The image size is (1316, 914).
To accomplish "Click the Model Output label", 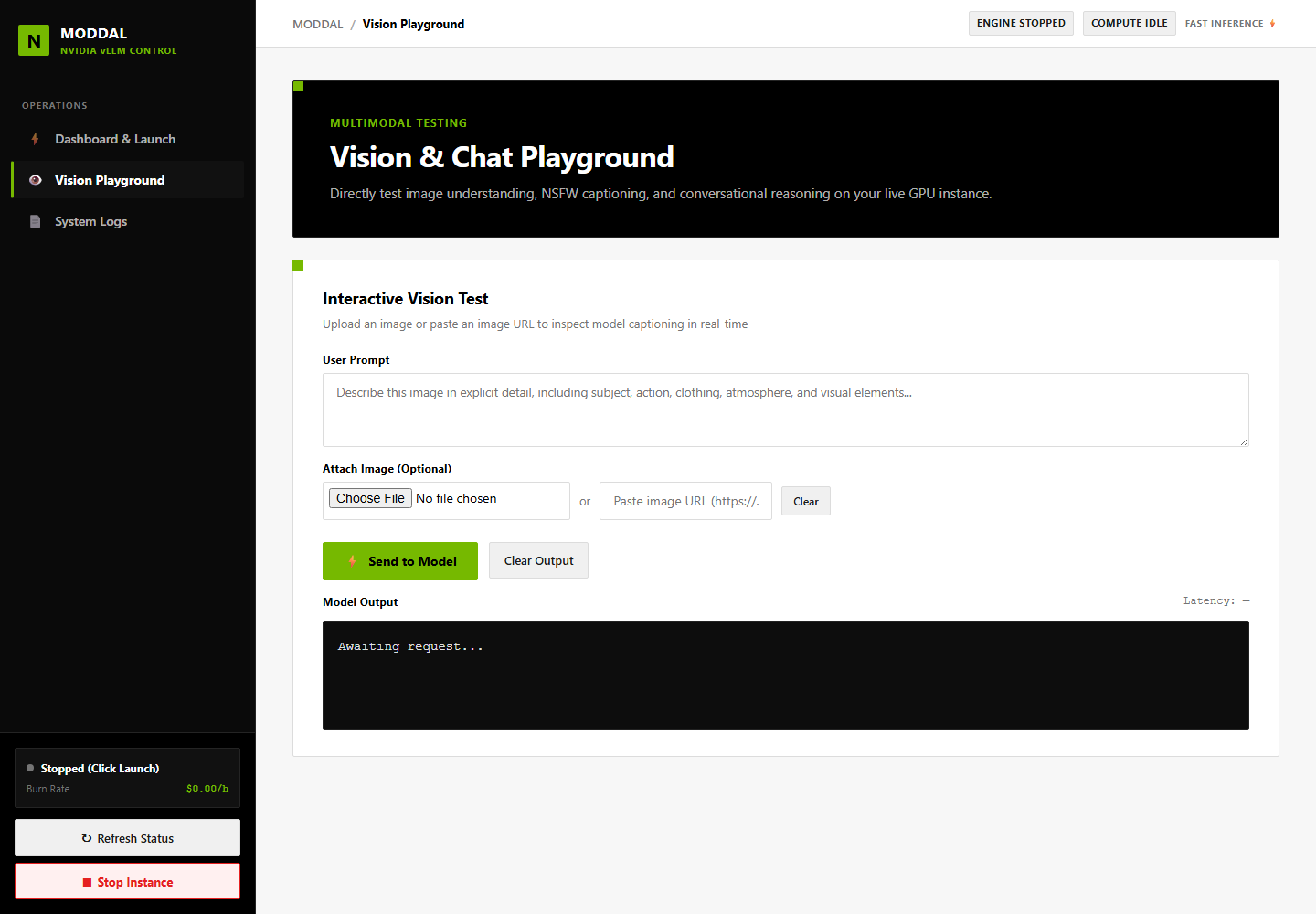I will pos(360,602).
